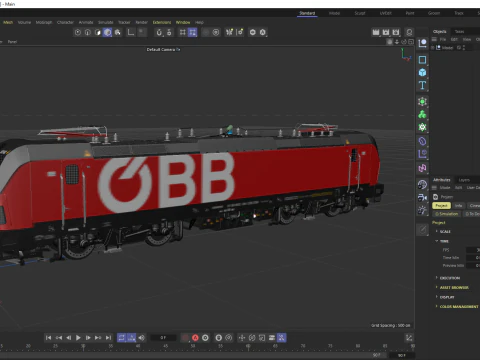480x360 pixels.
Task: Open the Simulate menu
Action: [105, 22]
